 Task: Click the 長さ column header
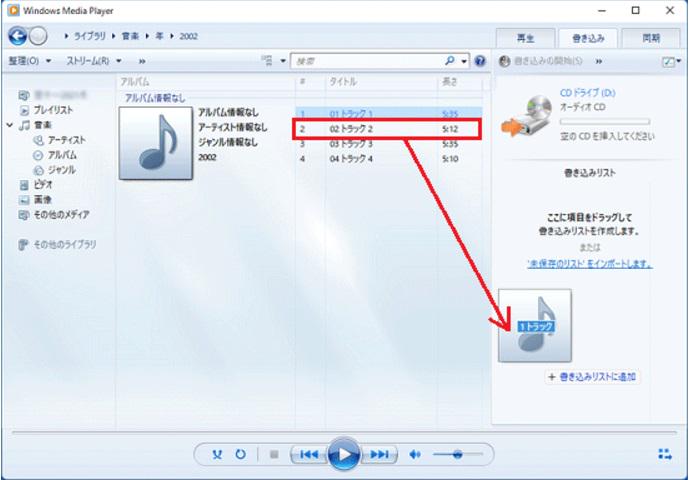pyautogui.click(x=449, y=82)
